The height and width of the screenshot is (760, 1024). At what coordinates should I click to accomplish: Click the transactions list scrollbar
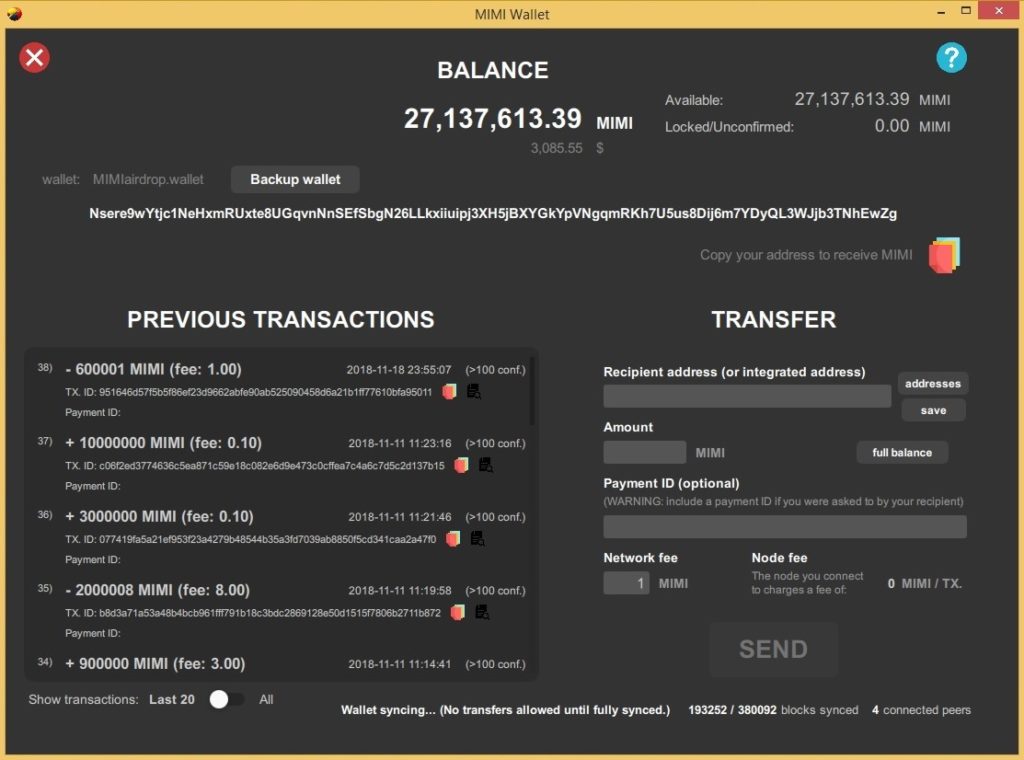point(532,392)
